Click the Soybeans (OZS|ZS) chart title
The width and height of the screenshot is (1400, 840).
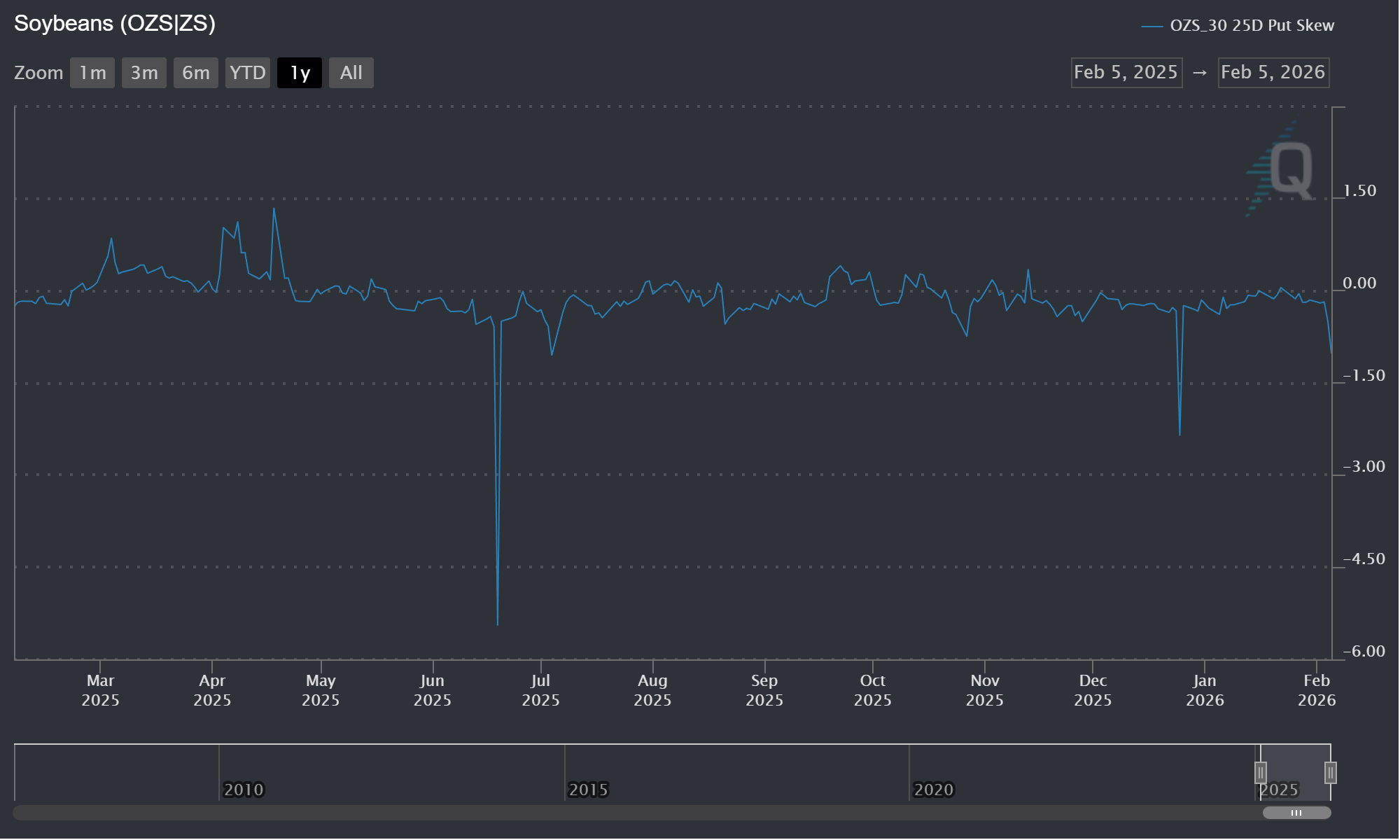(x=115, y=24)
